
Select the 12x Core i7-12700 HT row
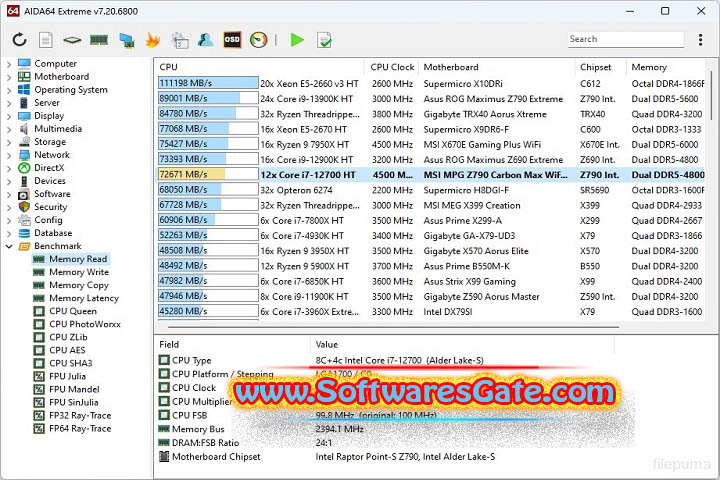[431, 175]
